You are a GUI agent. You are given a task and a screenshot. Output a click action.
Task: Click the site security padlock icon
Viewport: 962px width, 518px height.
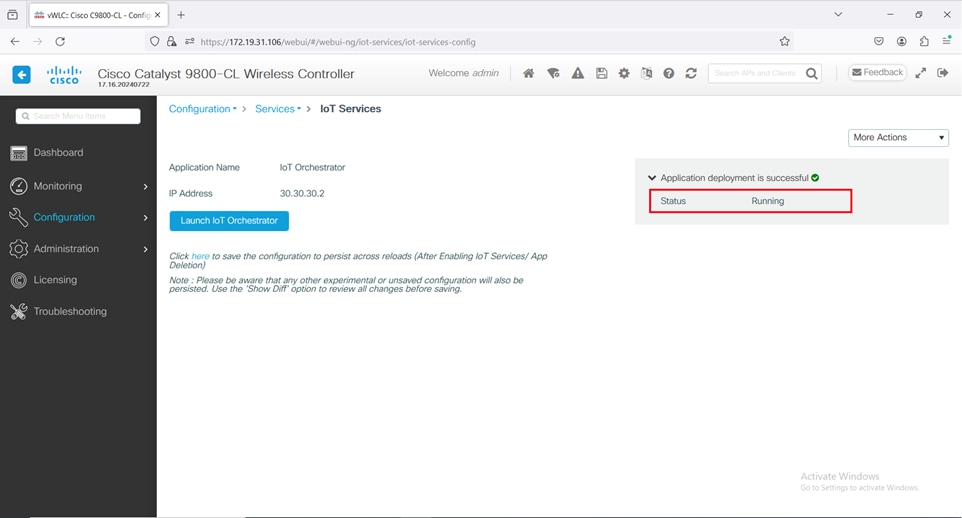172,41
